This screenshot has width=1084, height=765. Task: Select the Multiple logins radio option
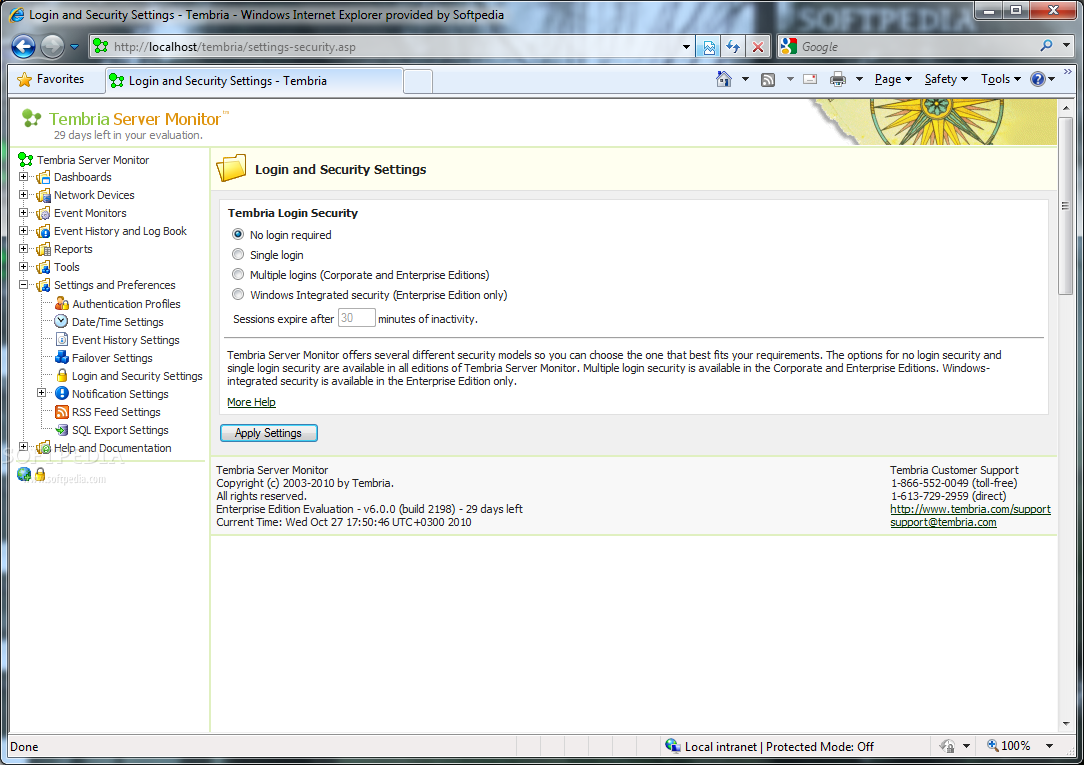tap(238, 274)
